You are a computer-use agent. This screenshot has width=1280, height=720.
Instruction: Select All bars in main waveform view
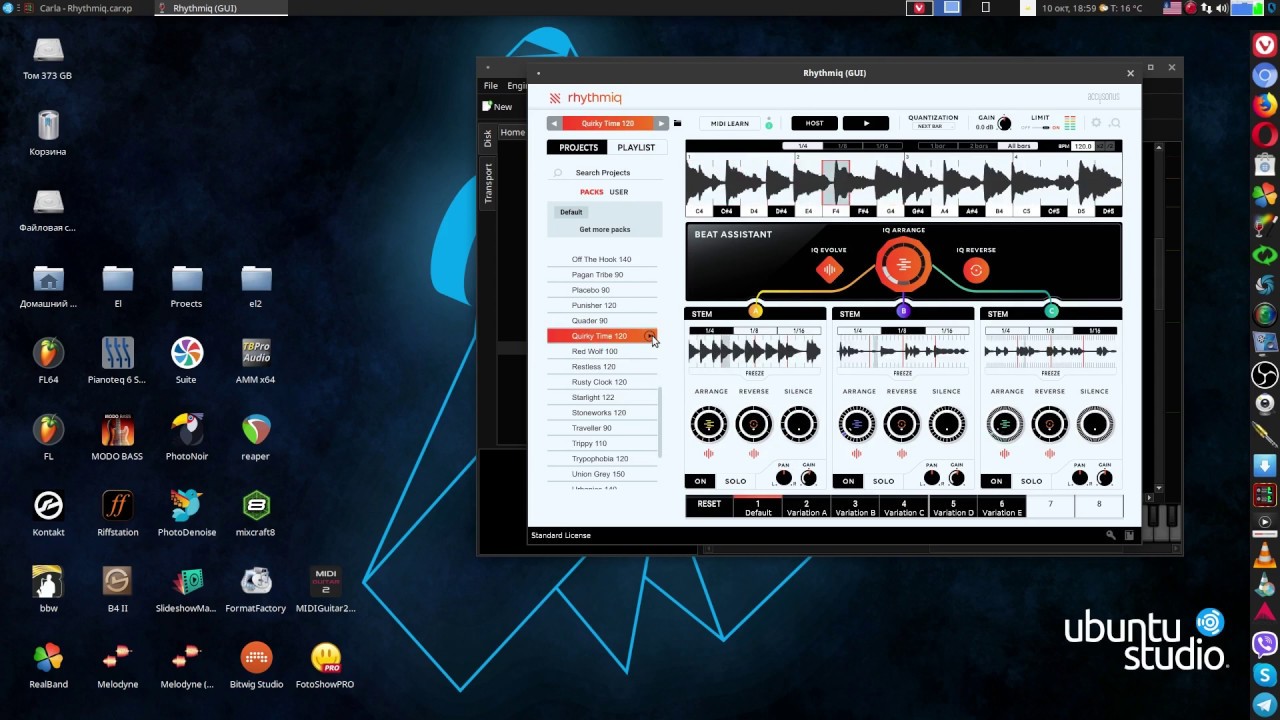coord(1019,146)
